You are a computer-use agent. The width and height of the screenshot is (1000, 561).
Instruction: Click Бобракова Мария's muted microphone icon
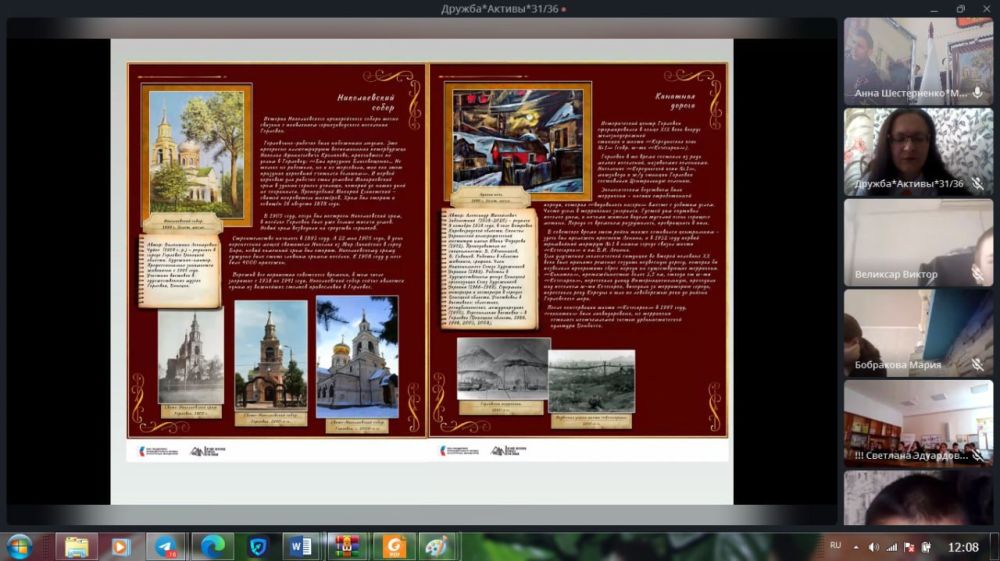click(978, 365)
